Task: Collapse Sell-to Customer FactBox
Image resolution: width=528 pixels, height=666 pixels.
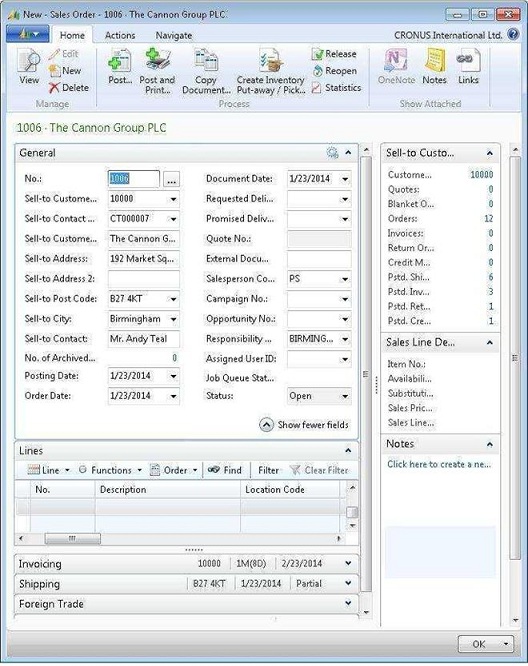Action: click(490, 153)
